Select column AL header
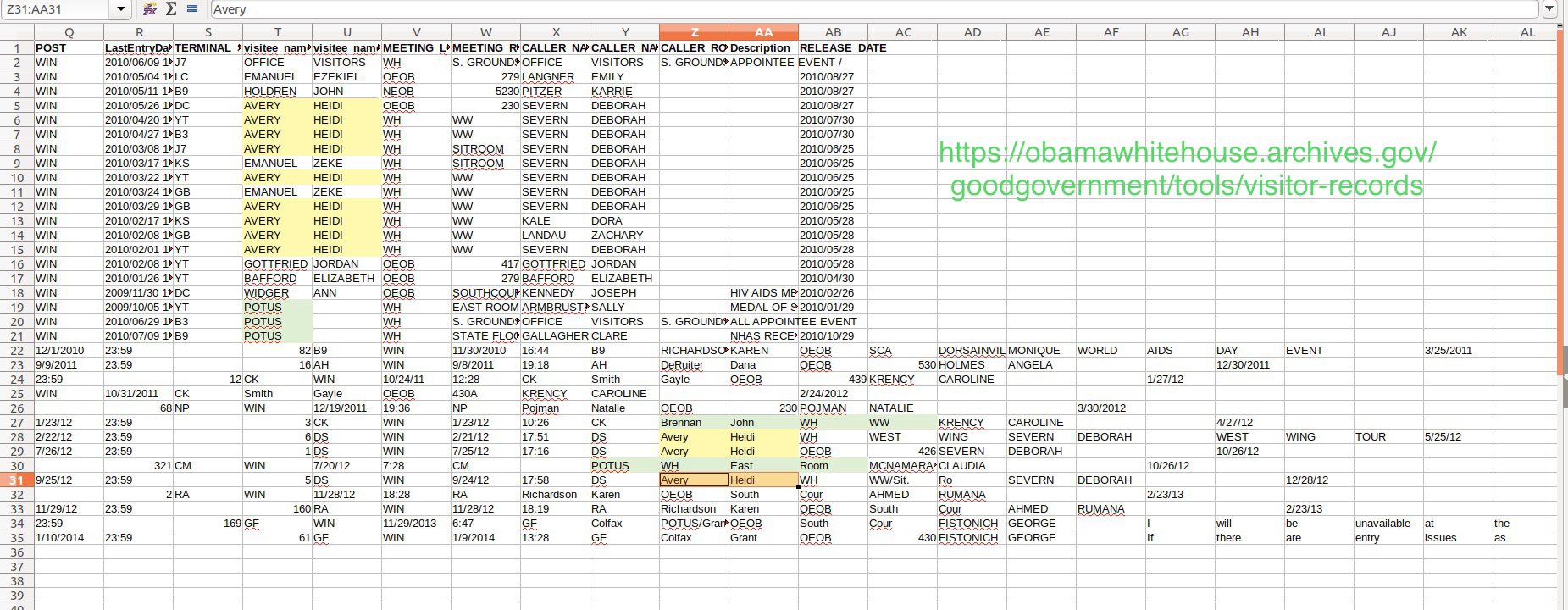 tap(1527, 32)
